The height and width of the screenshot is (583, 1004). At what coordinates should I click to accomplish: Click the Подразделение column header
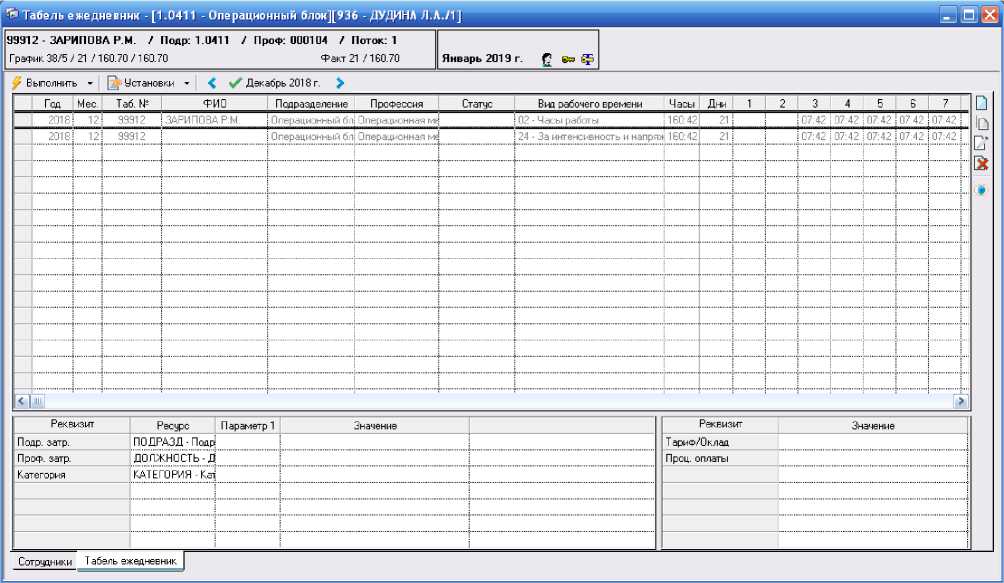(x=311, y=104)
